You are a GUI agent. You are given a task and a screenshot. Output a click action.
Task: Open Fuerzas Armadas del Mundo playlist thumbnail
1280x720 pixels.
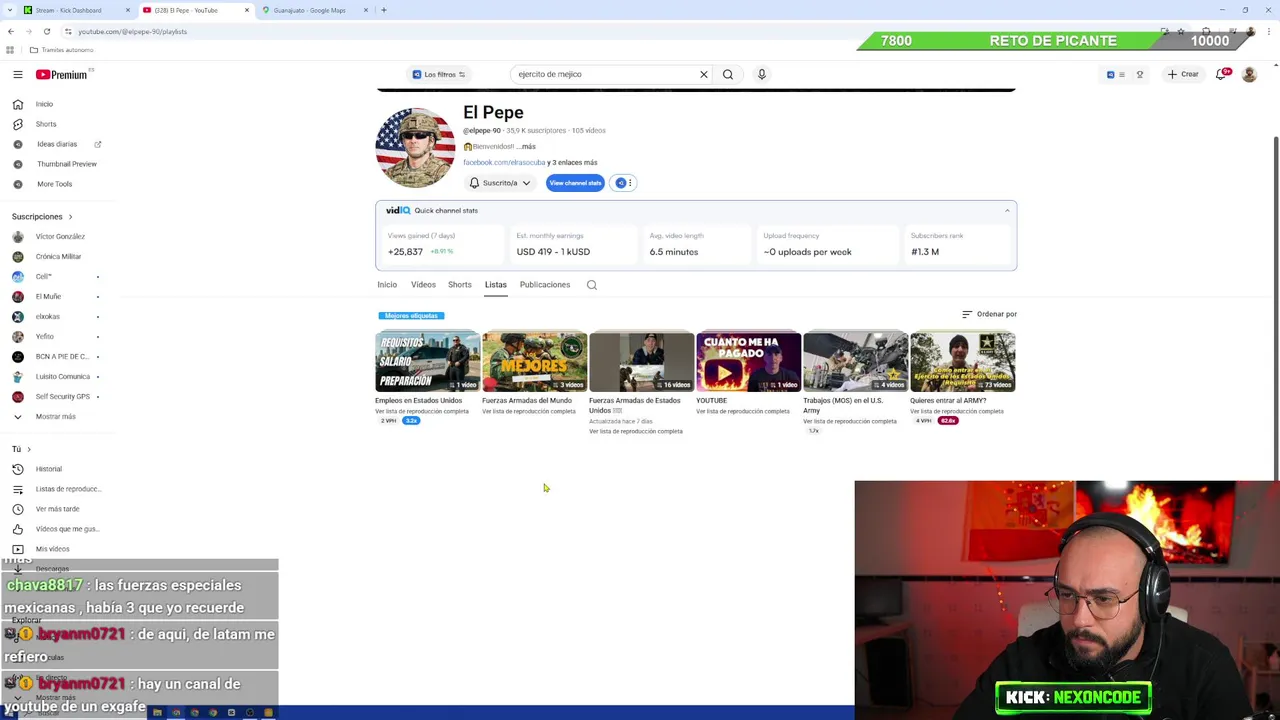[x=535, y=361]
